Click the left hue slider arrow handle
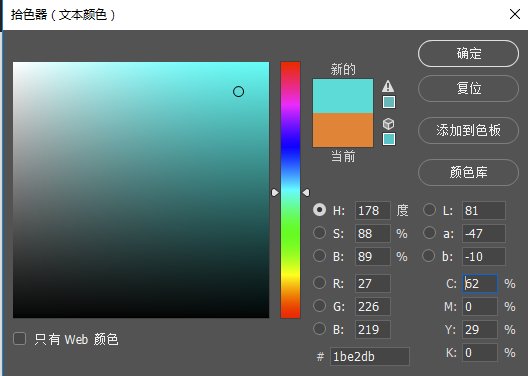Screen dimensions: 528x376 tap(275, 193)
